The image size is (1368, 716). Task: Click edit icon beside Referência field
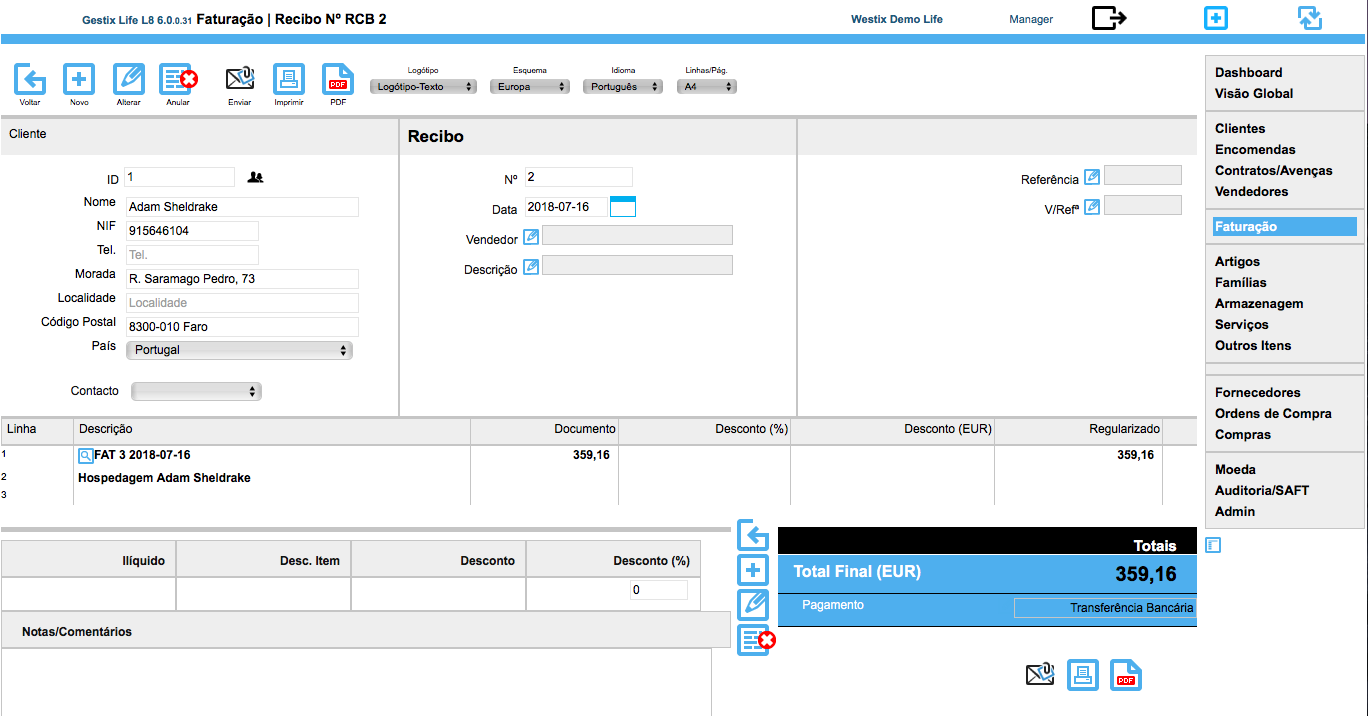coord(1092,177)
